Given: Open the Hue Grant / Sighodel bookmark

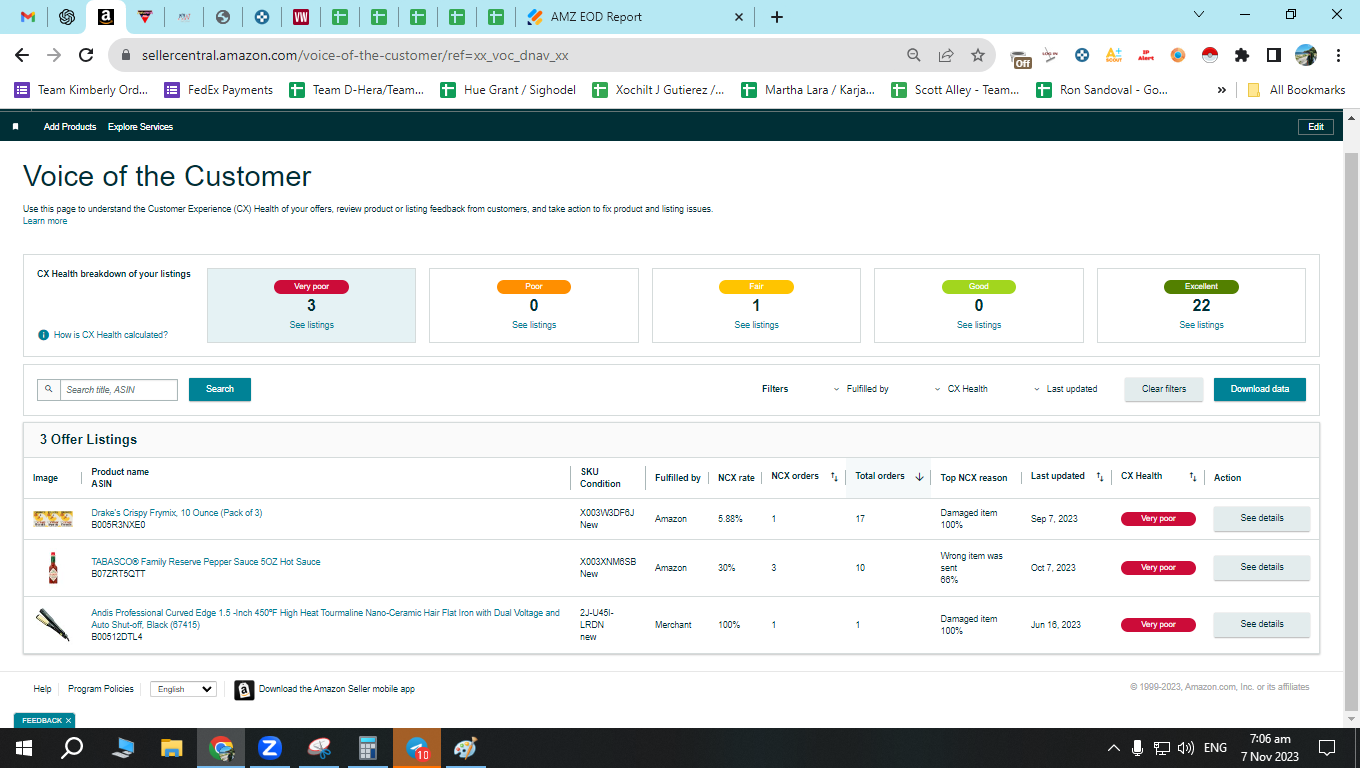Looking at the screenshot, I should pos(509,90).
